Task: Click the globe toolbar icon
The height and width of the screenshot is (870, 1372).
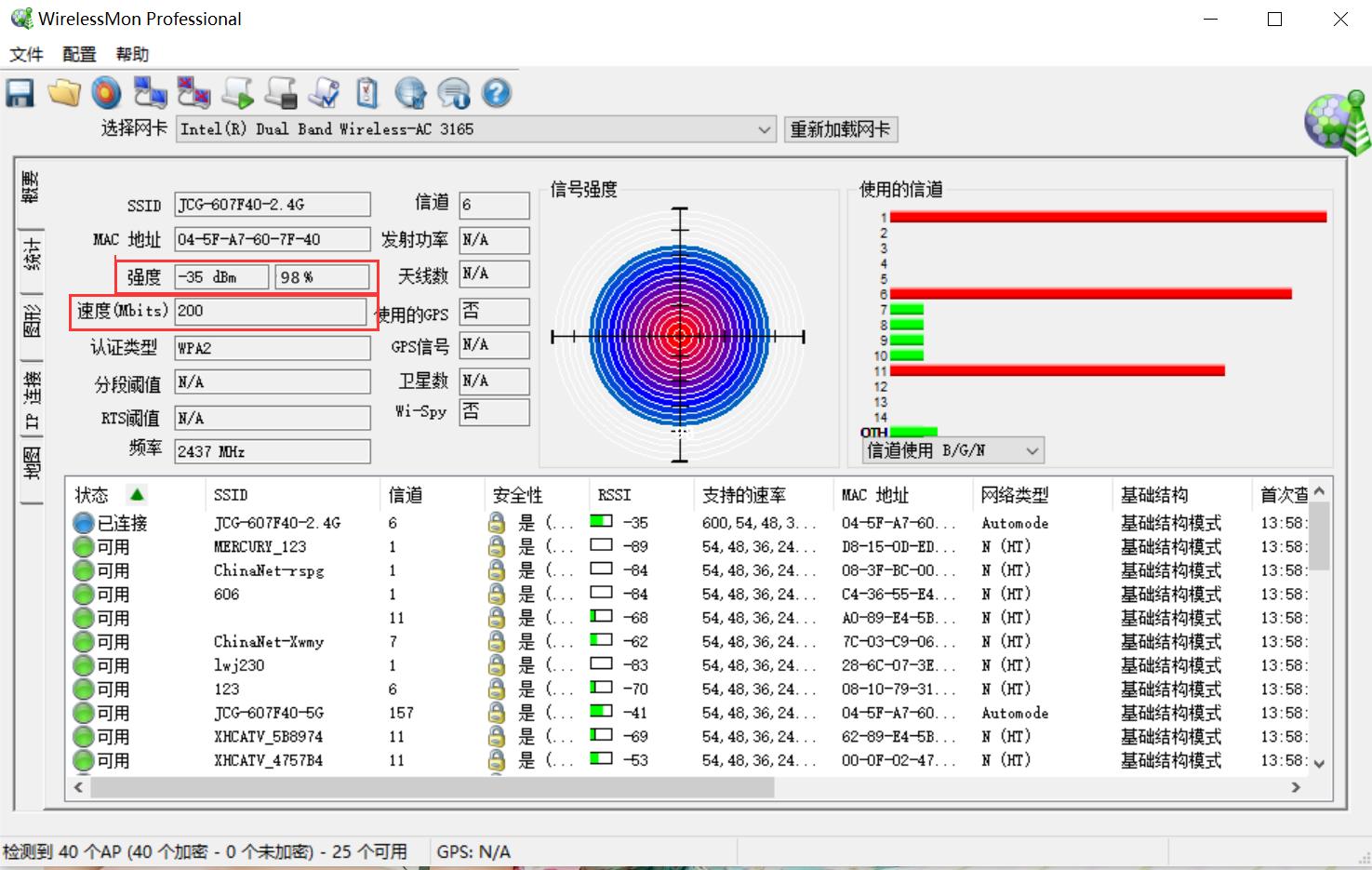Action: (x=410, y=93)
